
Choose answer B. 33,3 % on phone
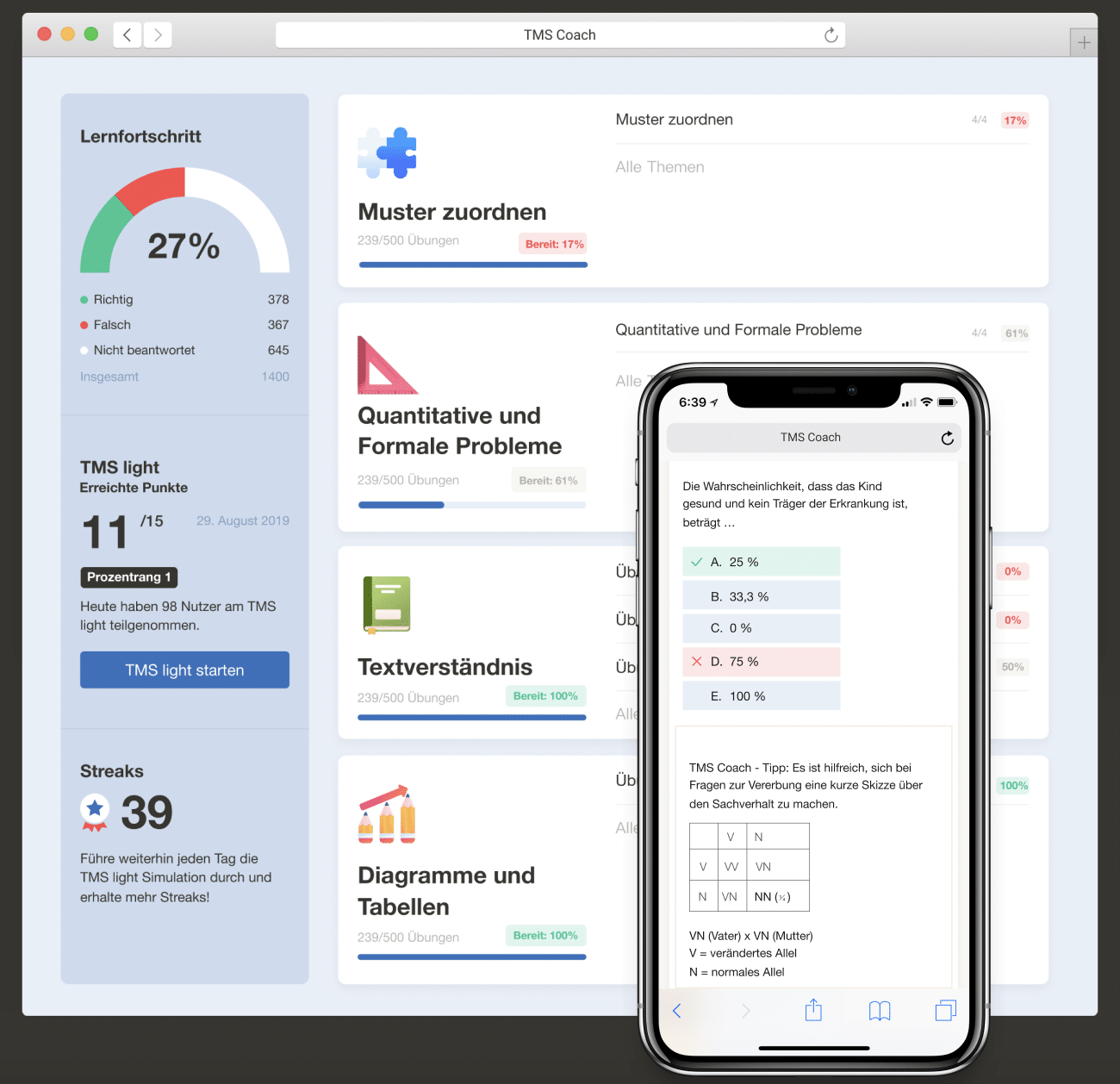[x=762, y=596]
